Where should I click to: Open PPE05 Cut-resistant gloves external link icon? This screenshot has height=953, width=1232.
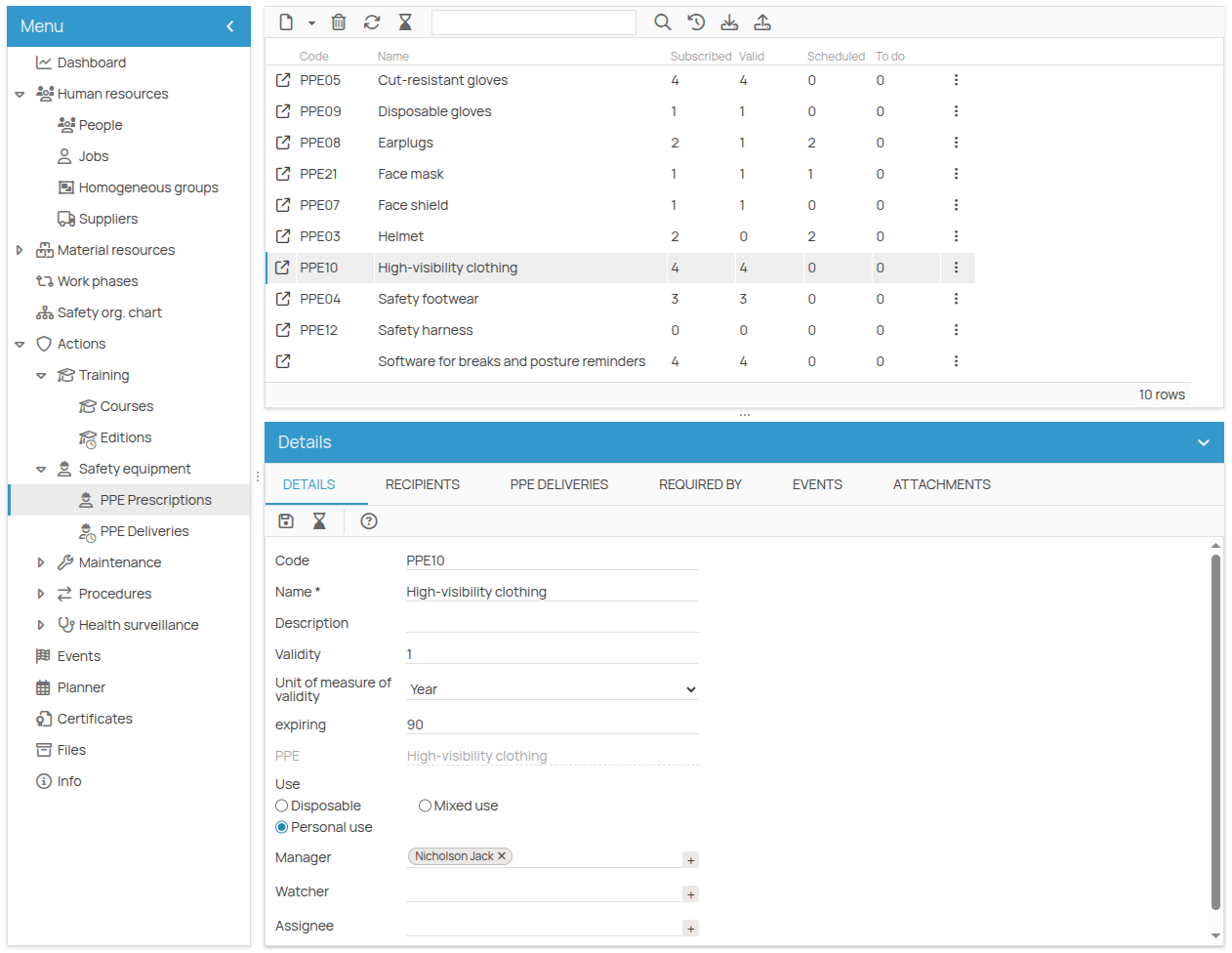pos(282,80)
